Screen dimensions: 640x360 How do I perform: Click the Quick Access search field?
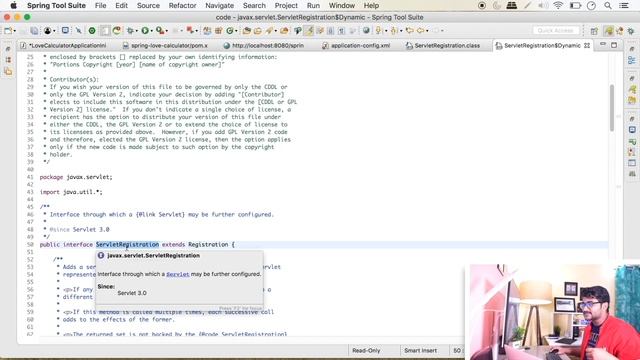click(556, 31)
